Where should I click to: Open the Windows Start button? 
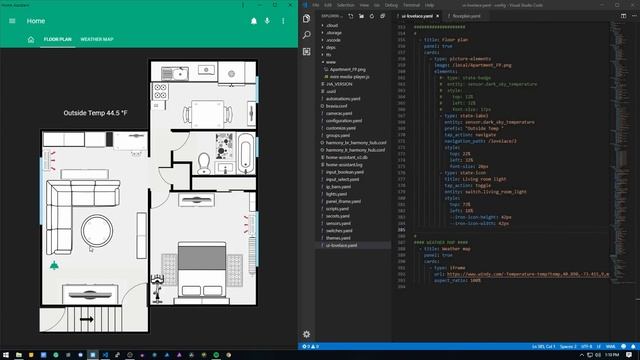click(x=6, y=355)
